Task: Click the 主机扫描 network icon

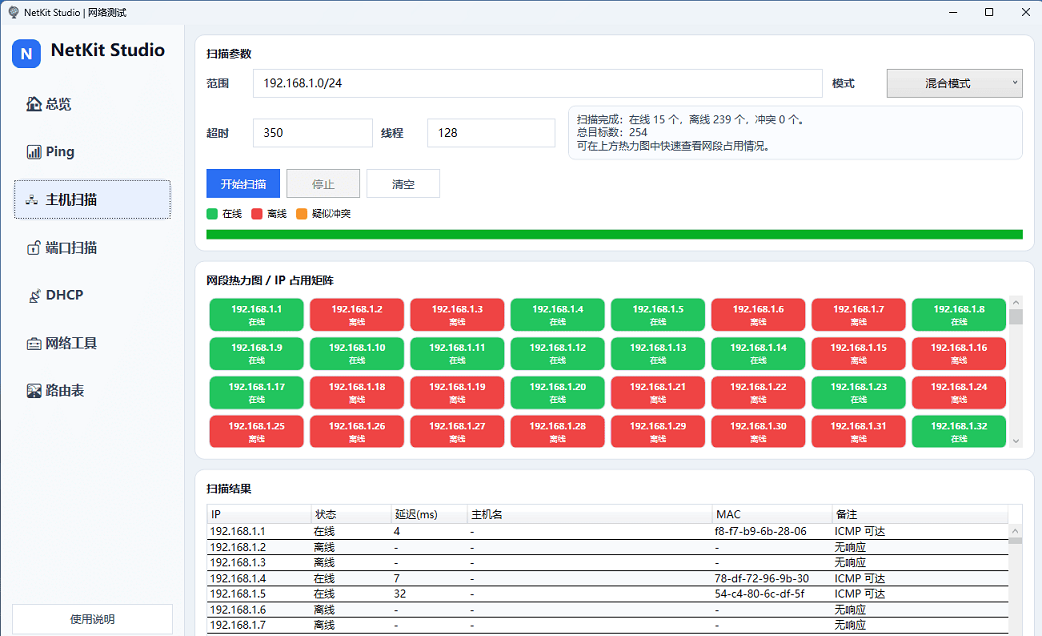Action: click(34, 200)
